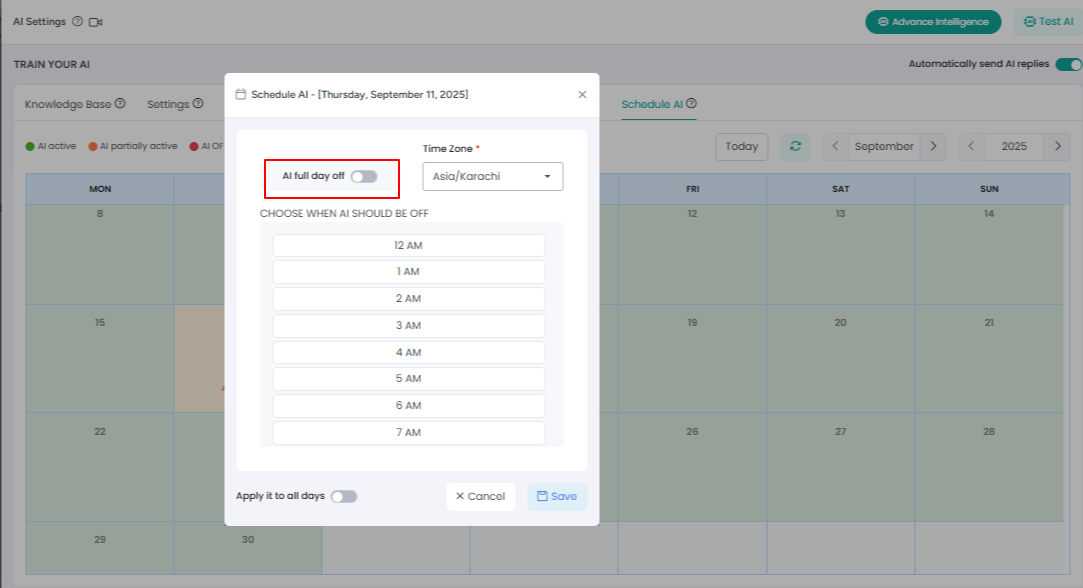Click the Test AI button
1083x588 pixels.
[x=1048, y=22]
